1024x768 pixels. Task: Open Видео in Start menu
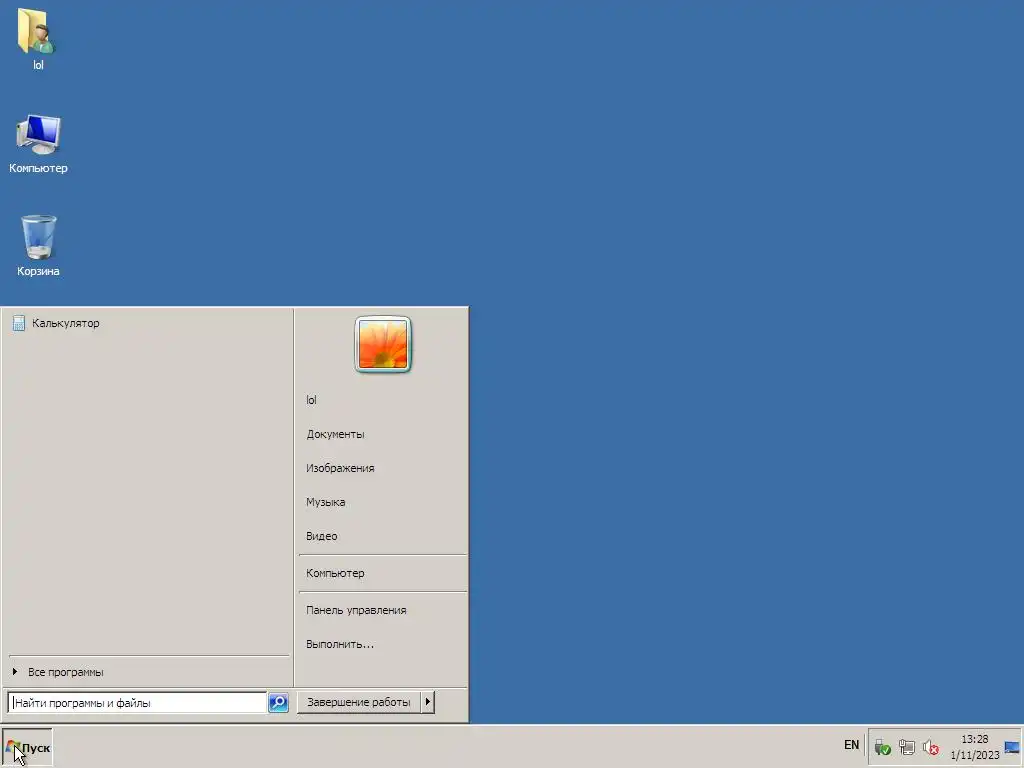383,536
